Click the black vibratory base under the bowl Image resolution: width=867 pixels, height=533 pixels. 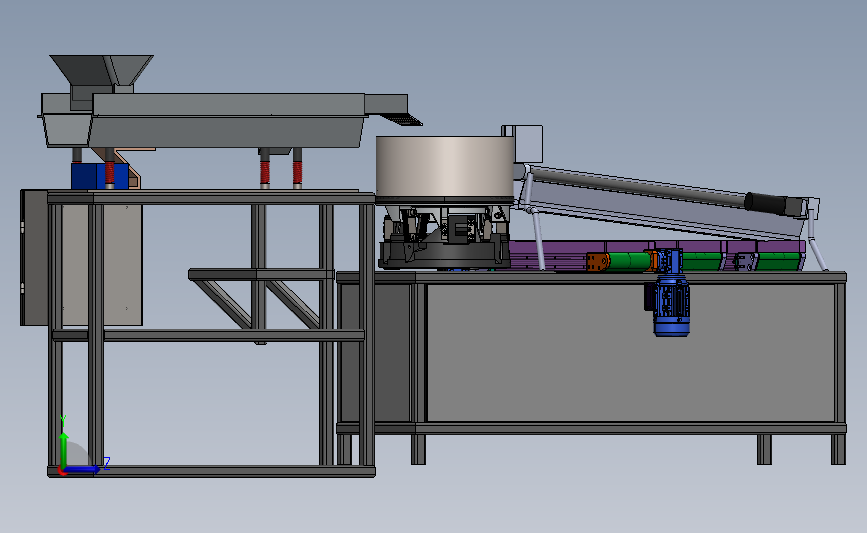444,255
